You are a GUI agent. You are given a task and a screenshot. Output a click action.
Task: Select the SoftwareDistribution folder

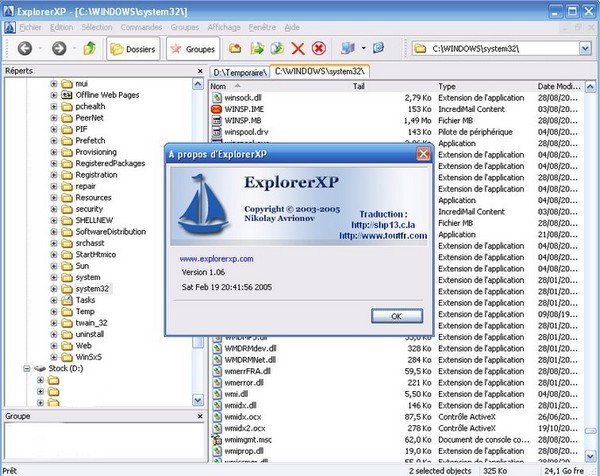coord(111,231)
